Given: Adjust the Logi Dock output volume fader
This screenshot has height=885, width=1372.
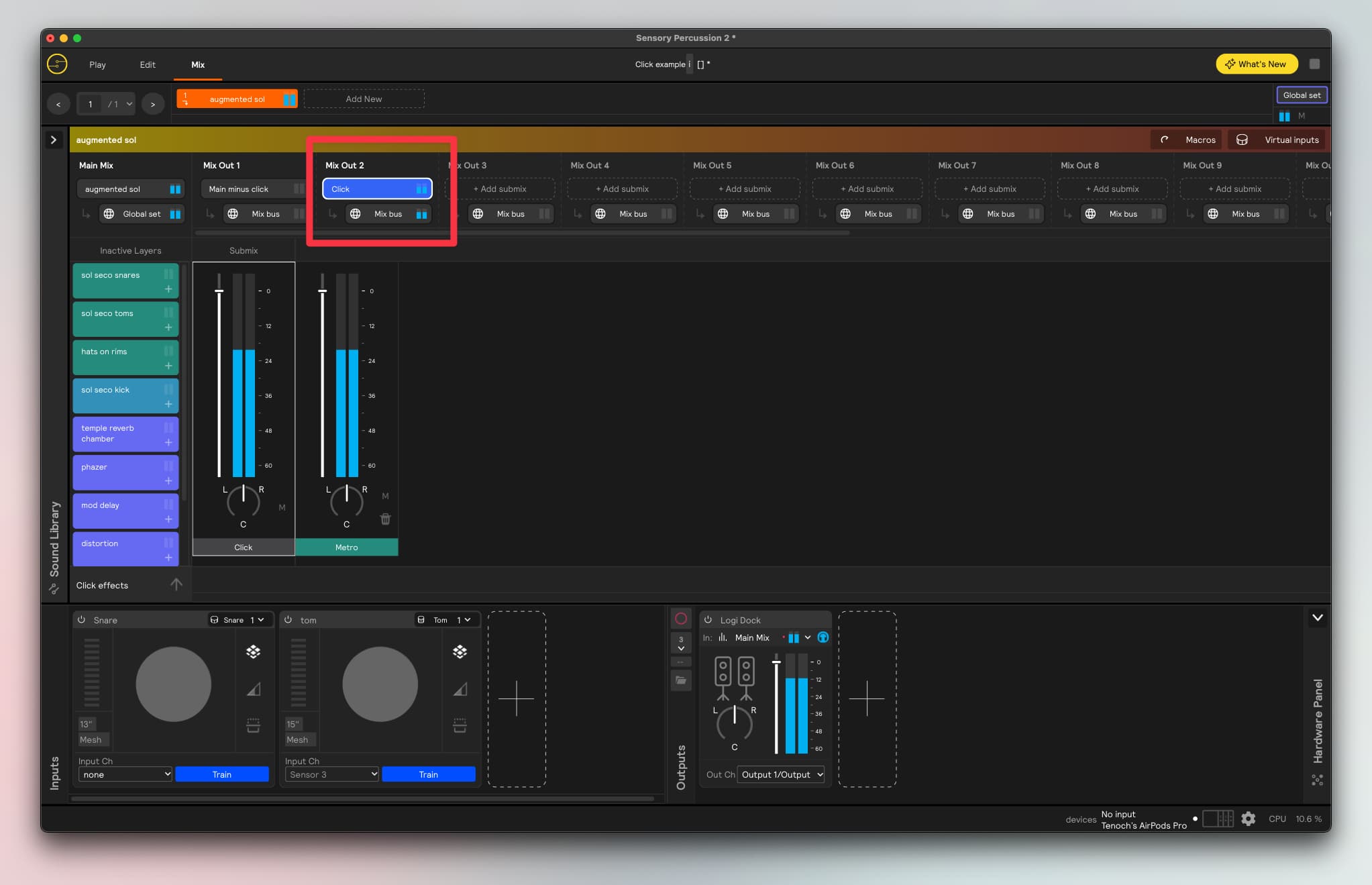Looking at the screenshot, I should 776,662.
